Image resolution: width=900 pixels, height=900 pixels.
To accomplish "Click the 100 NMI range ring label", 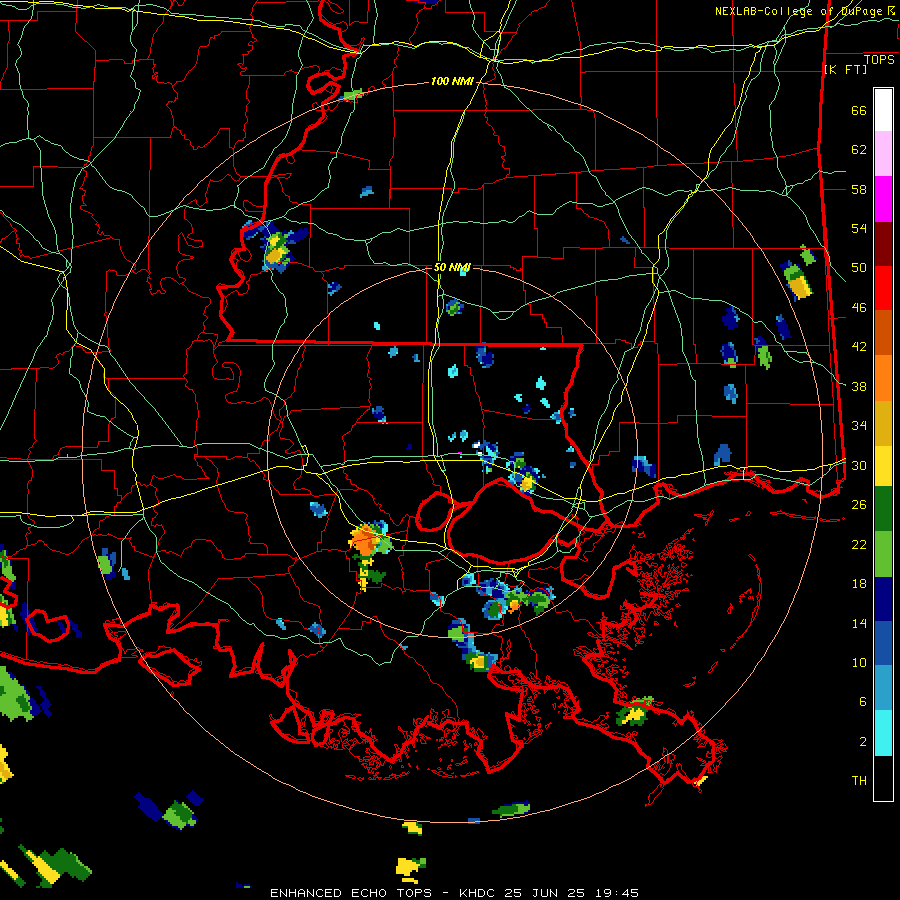I will (x=452, y=82).
